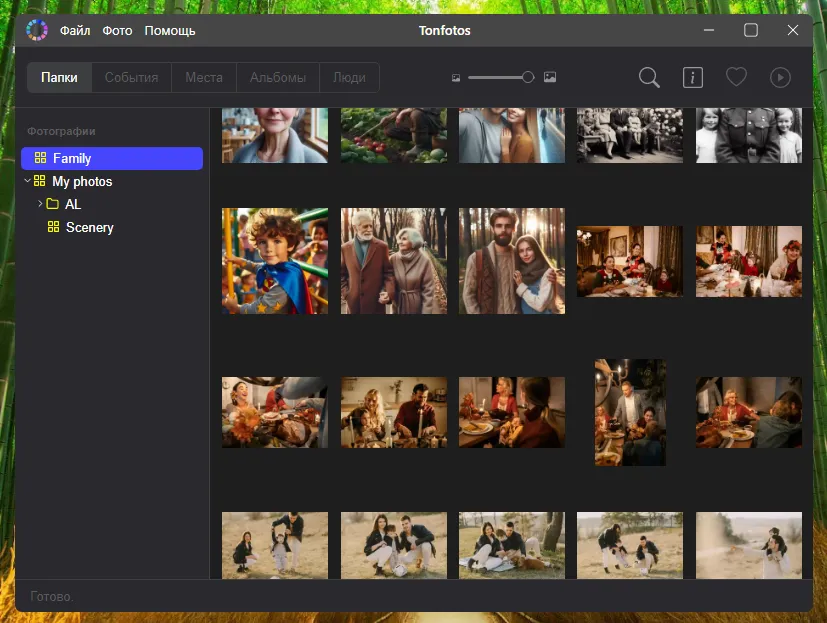Switch to the События tab
Image resolution: width=827 pixels, height=623 pixels.
pyautogui.click(x=131, y=78)
